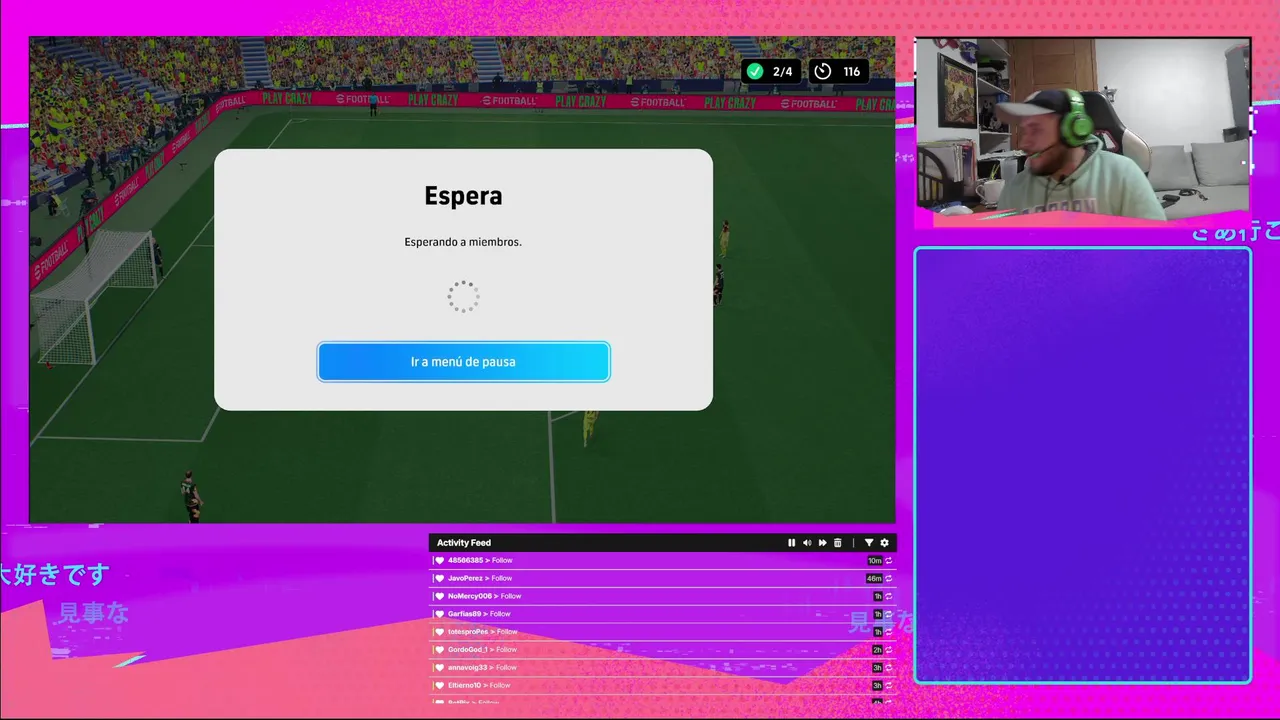Select the 'NoMercy006 > Follow' feed entry
The width and height of the screenshot is (1280, 720).
tap(663, 597)
